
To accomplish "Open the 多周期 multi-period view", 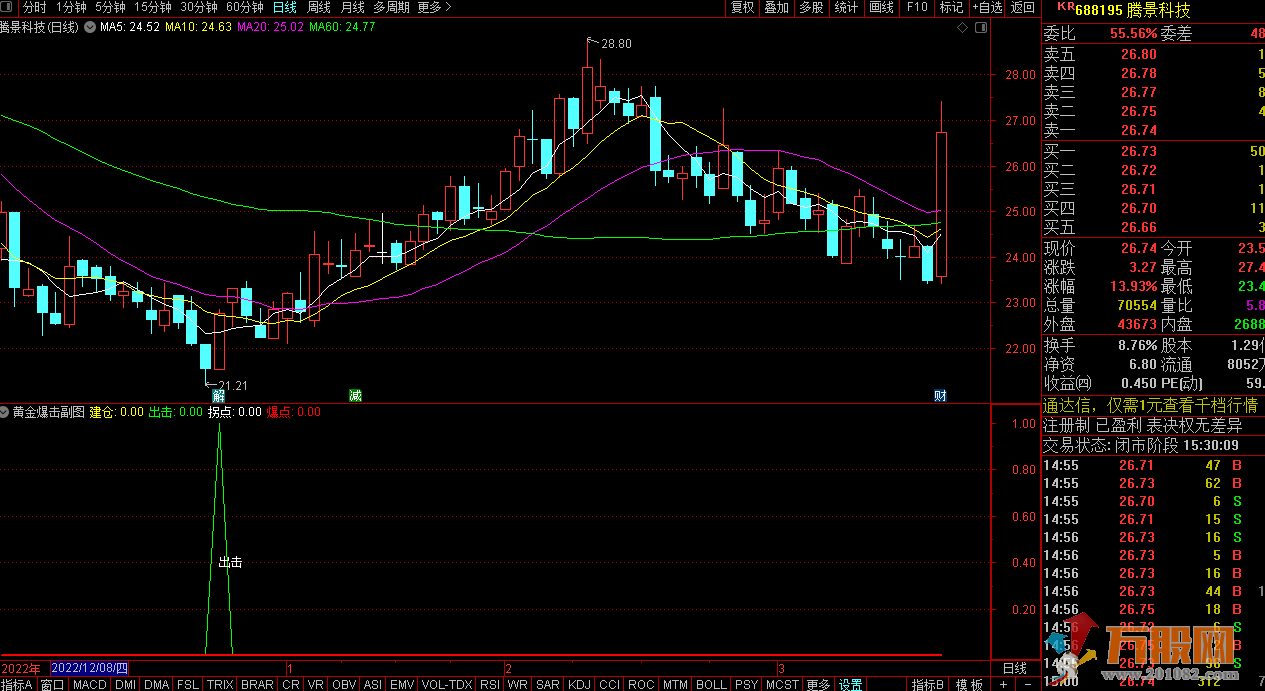I will click(391, 7).
